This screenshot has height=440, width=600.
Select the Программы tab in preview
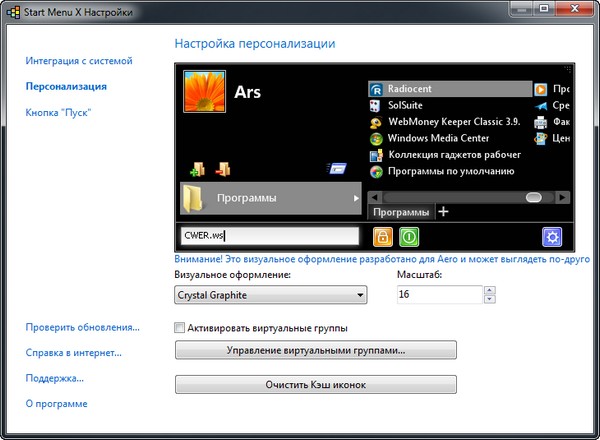401,212
